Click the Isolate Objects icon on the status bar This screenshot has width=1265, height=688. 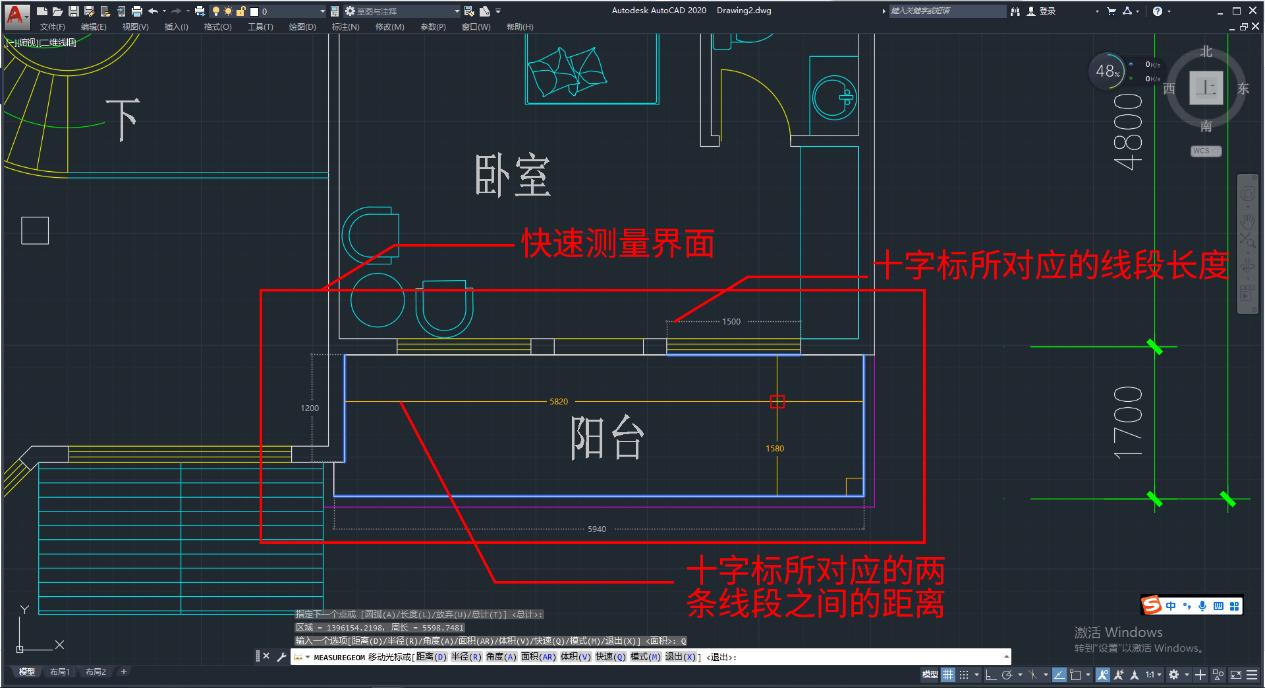coord(1218,674)
